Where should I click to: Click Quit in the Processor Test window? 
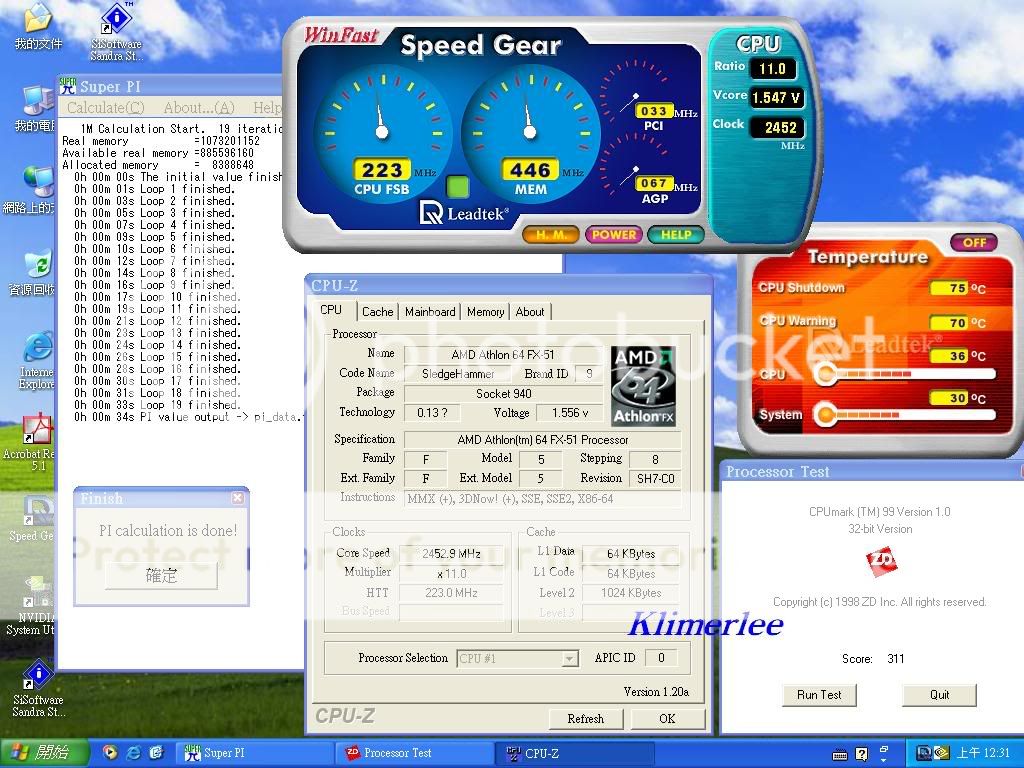click(940, 695)
